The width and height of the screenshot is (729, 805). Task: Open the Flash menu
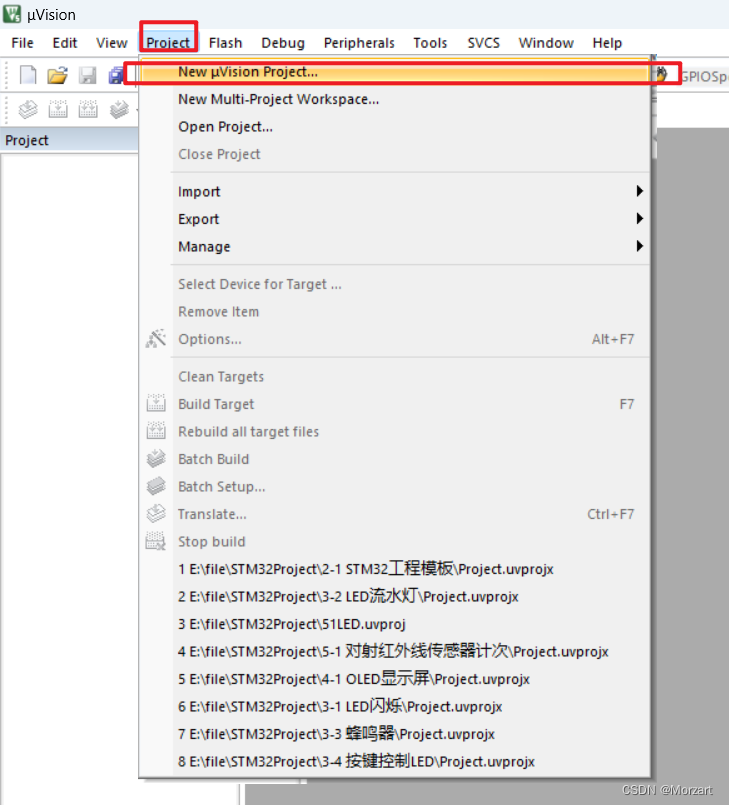coord(225,43)
